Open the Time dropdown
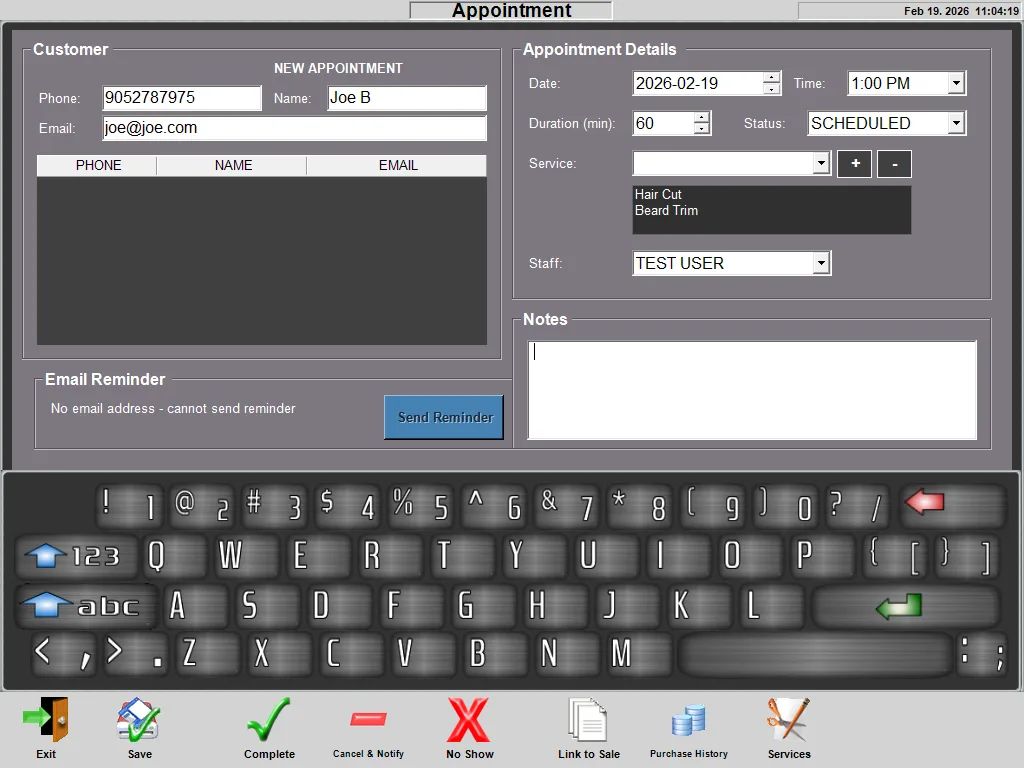This screenshot has height=768, width=1024. [956, 84]
